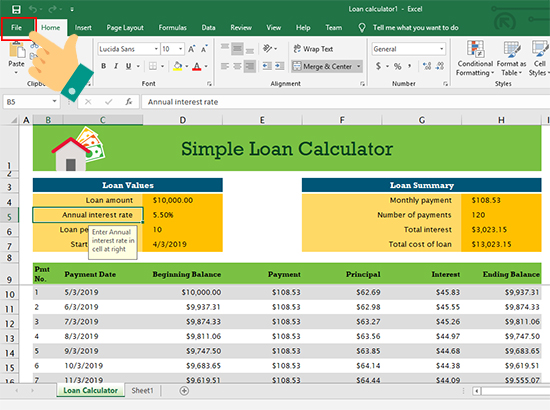Toggle Italic formatting
550x410 pixels.
[x=116, y=66]
